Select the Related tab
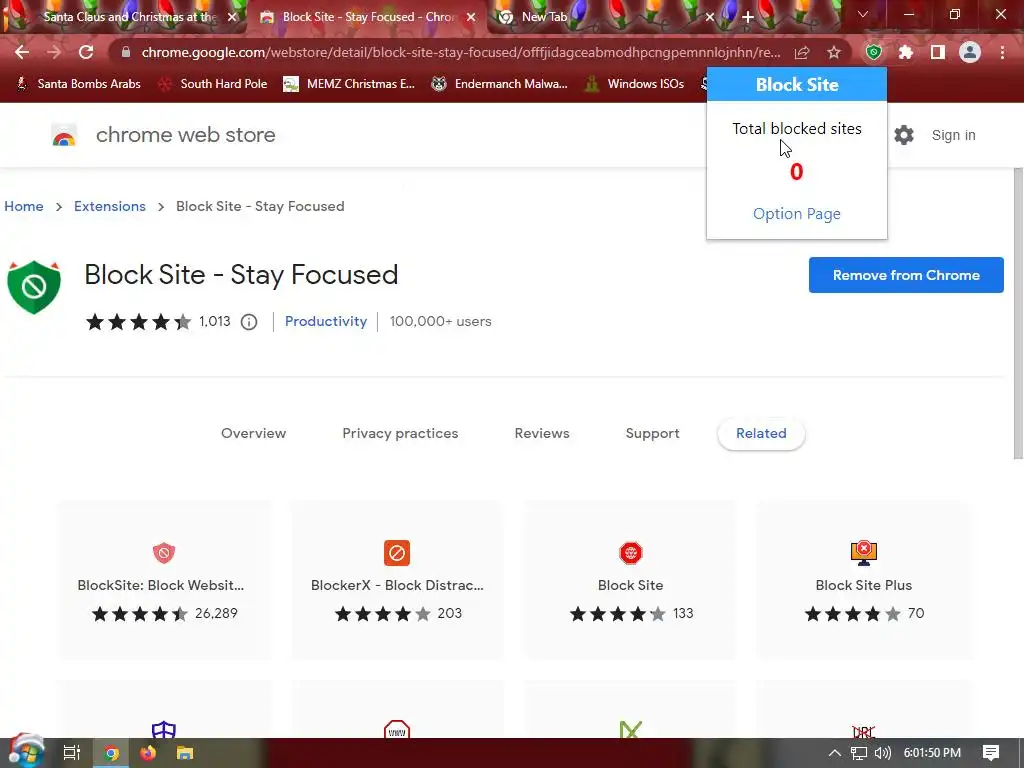The width and height of the screenshot is (1024, 768). (761, 433)
